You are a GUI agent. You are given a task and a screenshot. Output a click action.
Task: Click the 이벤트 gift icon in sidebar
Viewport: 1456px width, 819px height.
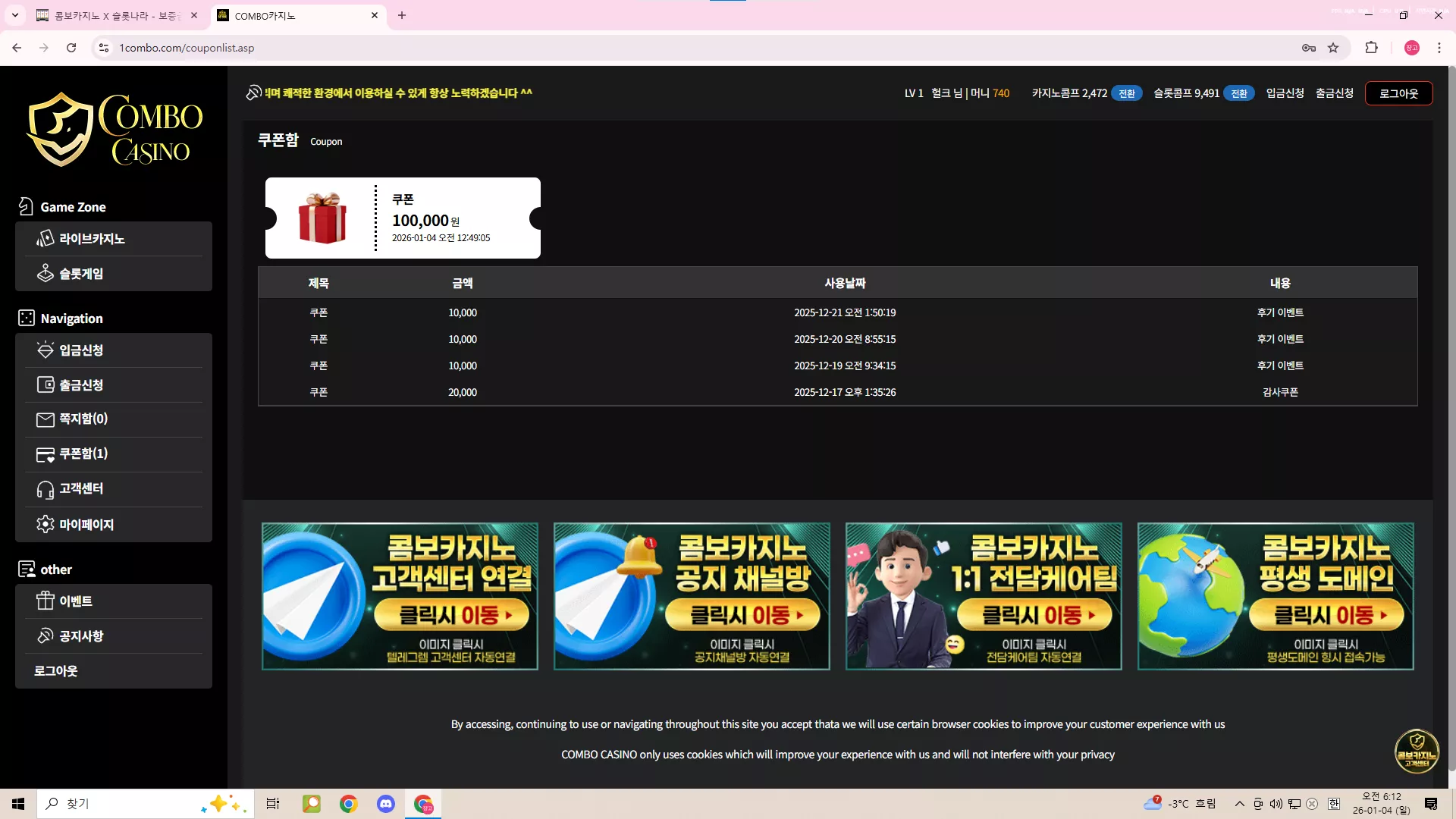point(45,601)
